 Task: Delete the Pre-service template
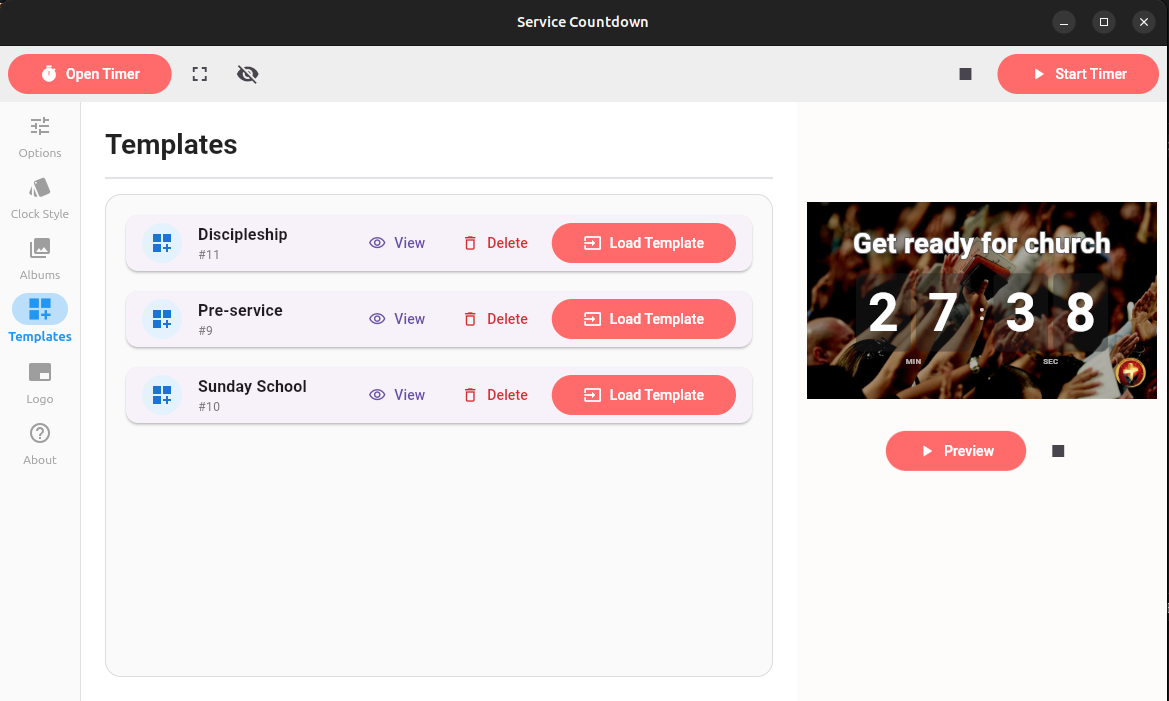click(x=495, y=319)
